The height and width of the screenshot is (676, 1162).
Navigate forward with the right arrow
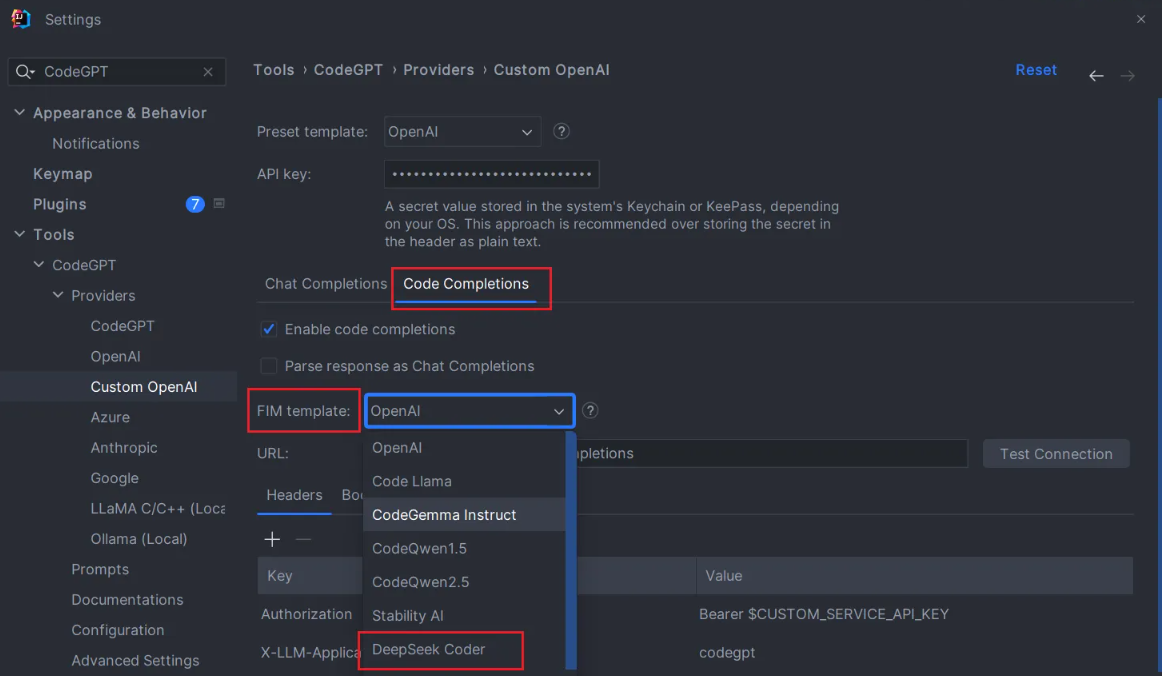click(1127, 76)
